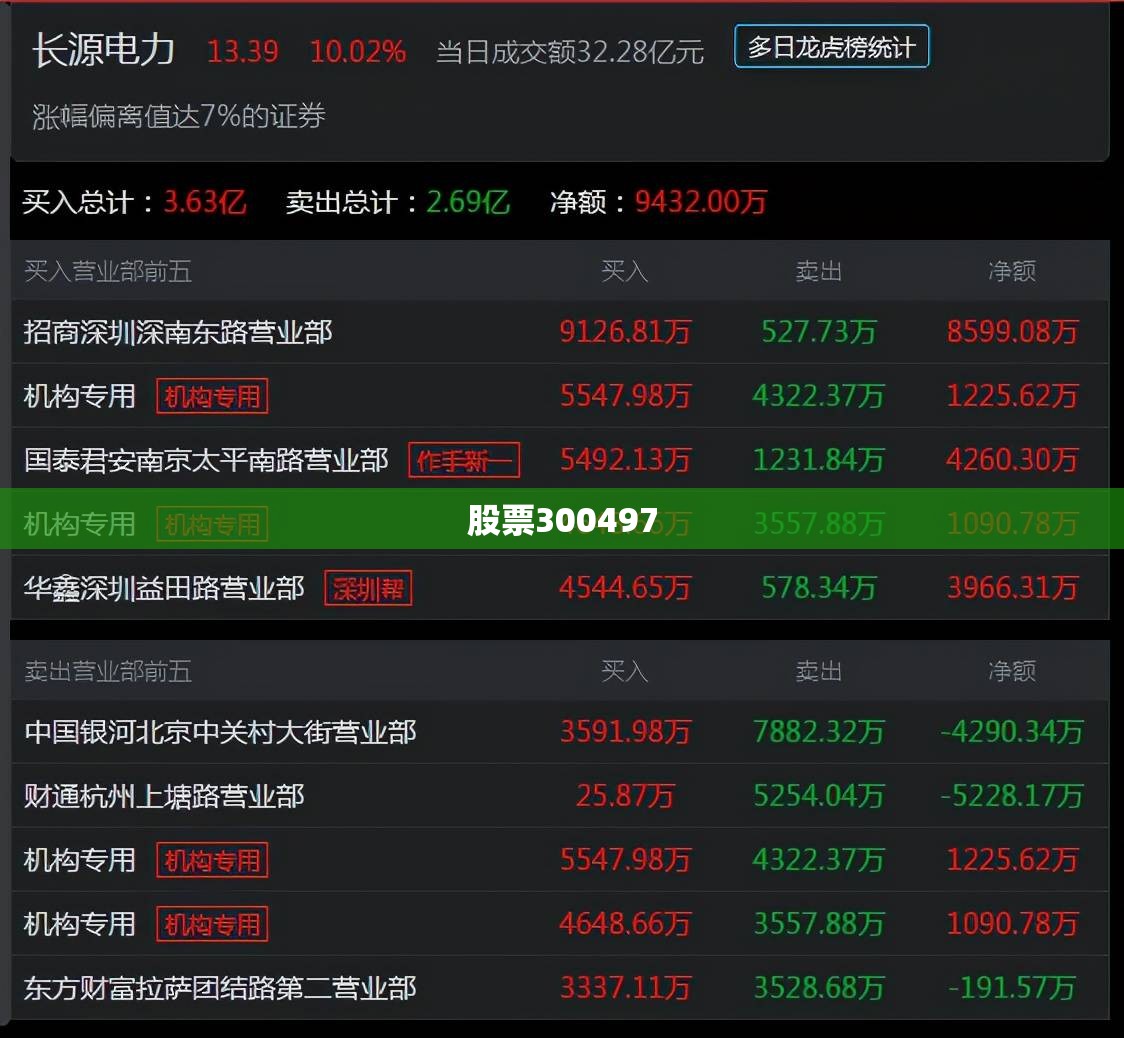Image resolution: width=1124 pixels, height=1038 pixels.
Task: Click the 卖出总计 value 2.69亿
Action: tap(468, 202)
